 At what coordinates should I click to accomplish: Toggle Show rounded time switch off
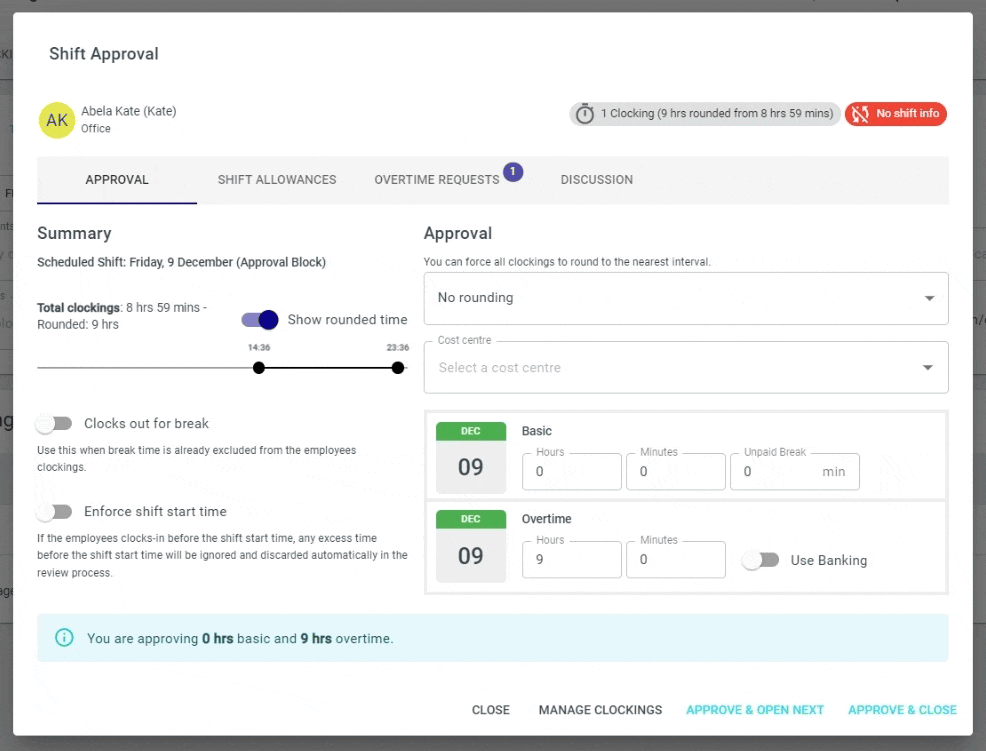[260, 320]
